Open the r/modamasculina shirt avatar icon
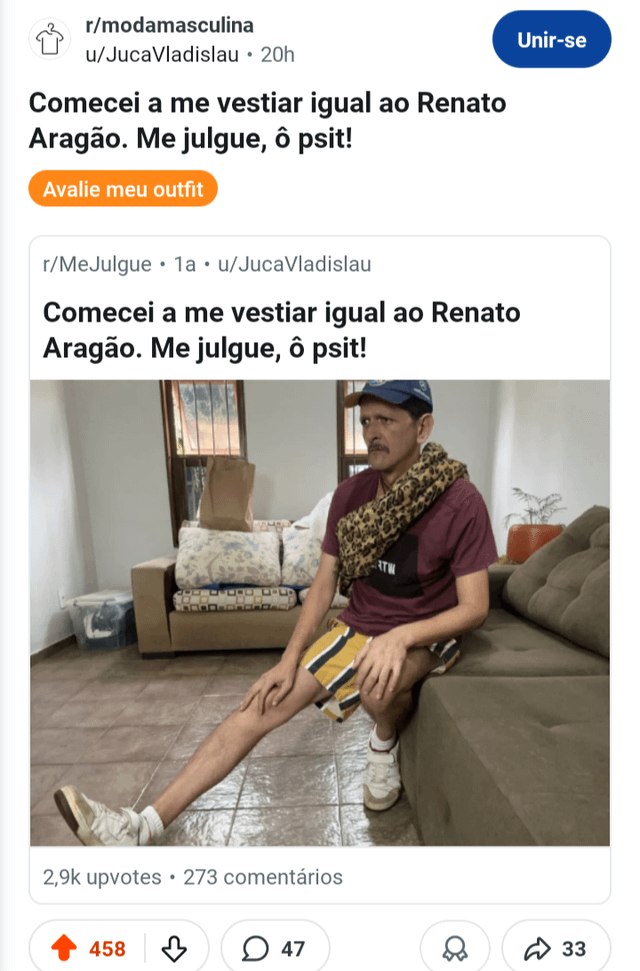The image size is (640, 971). [x=50, y=40]
